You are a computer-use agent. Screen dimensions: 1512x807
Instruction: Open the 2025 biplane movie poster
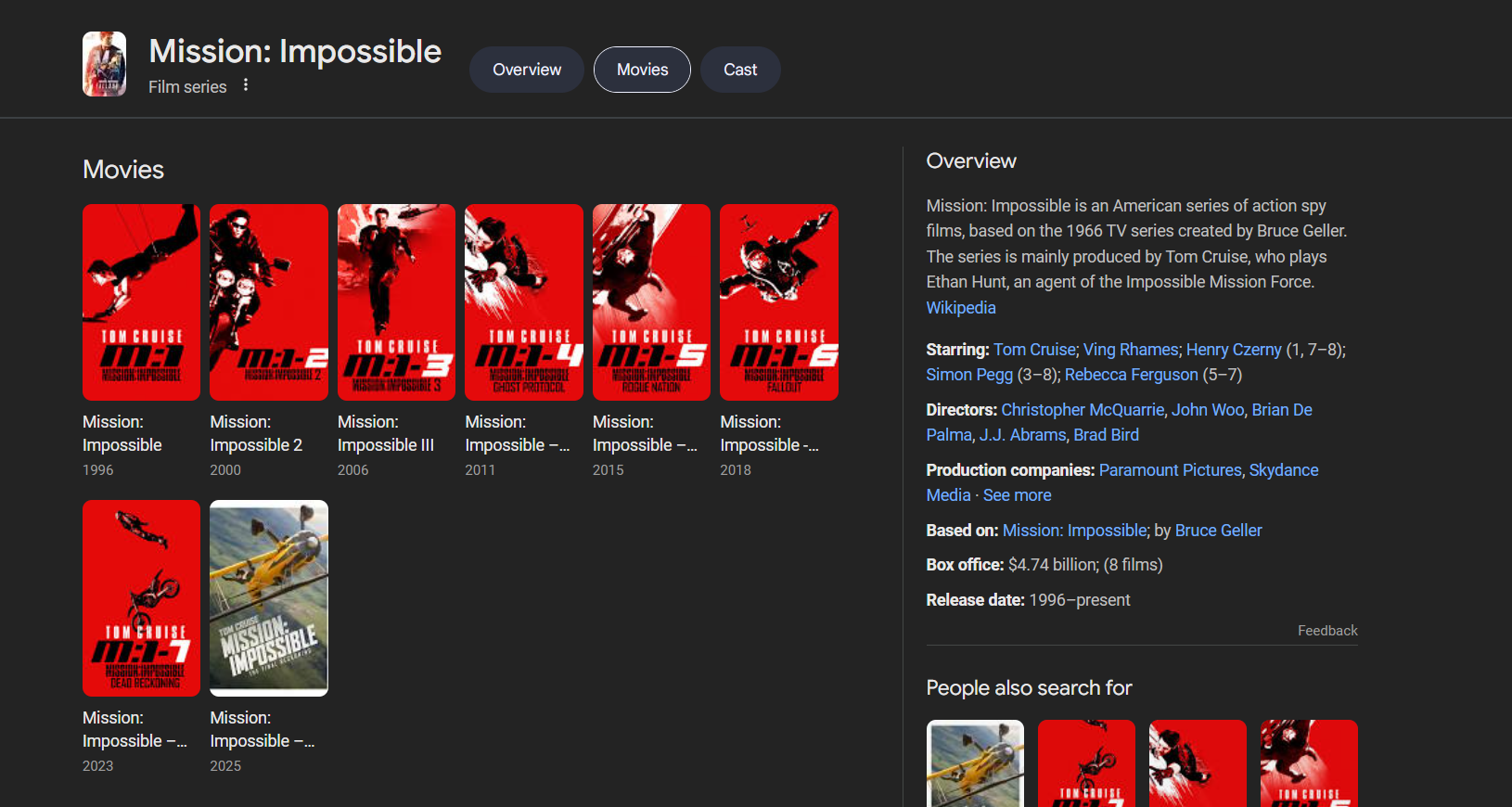(269, 598)
